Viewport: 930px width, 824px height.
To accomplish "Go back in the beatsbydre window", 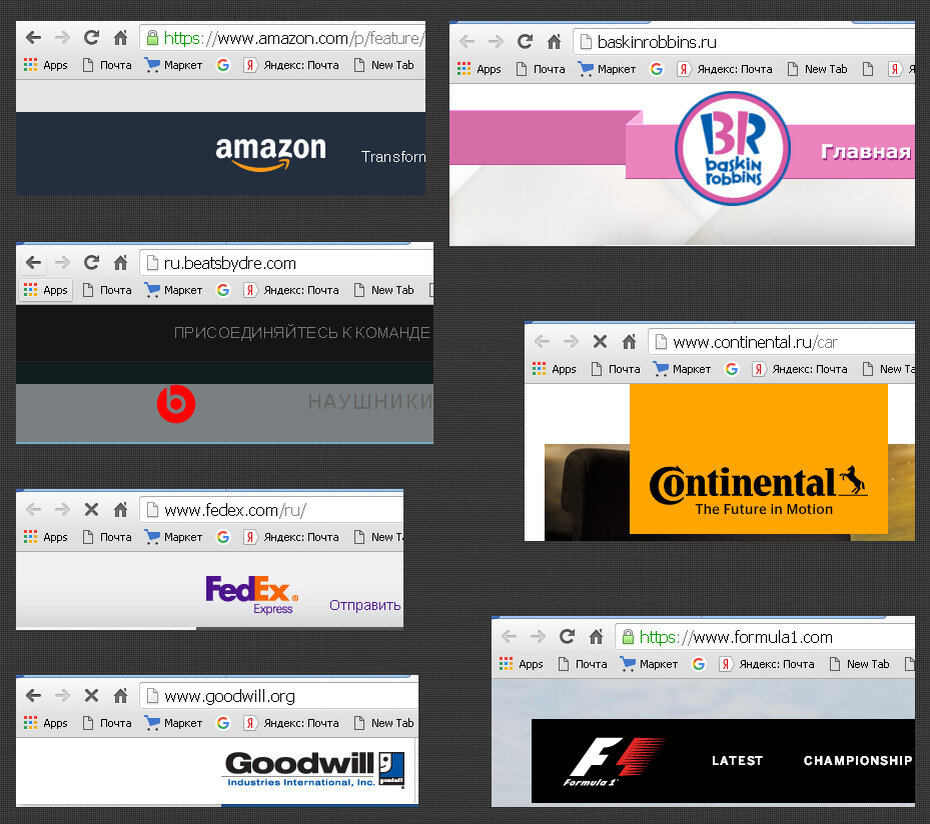I will (x=33, y=263).
